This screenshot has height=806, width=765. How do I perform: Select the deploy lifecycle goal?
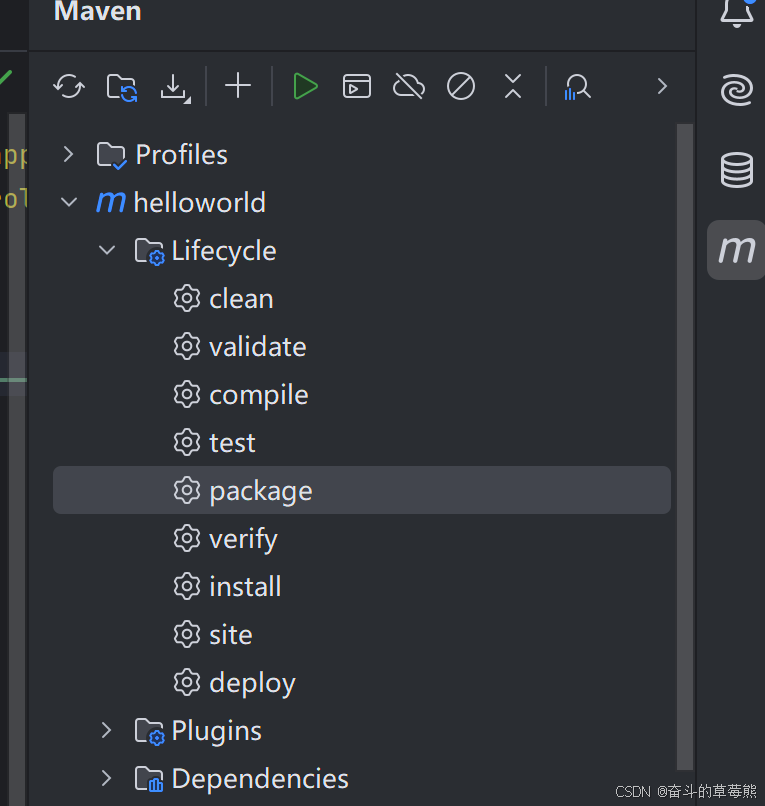(x=362, y=683)
